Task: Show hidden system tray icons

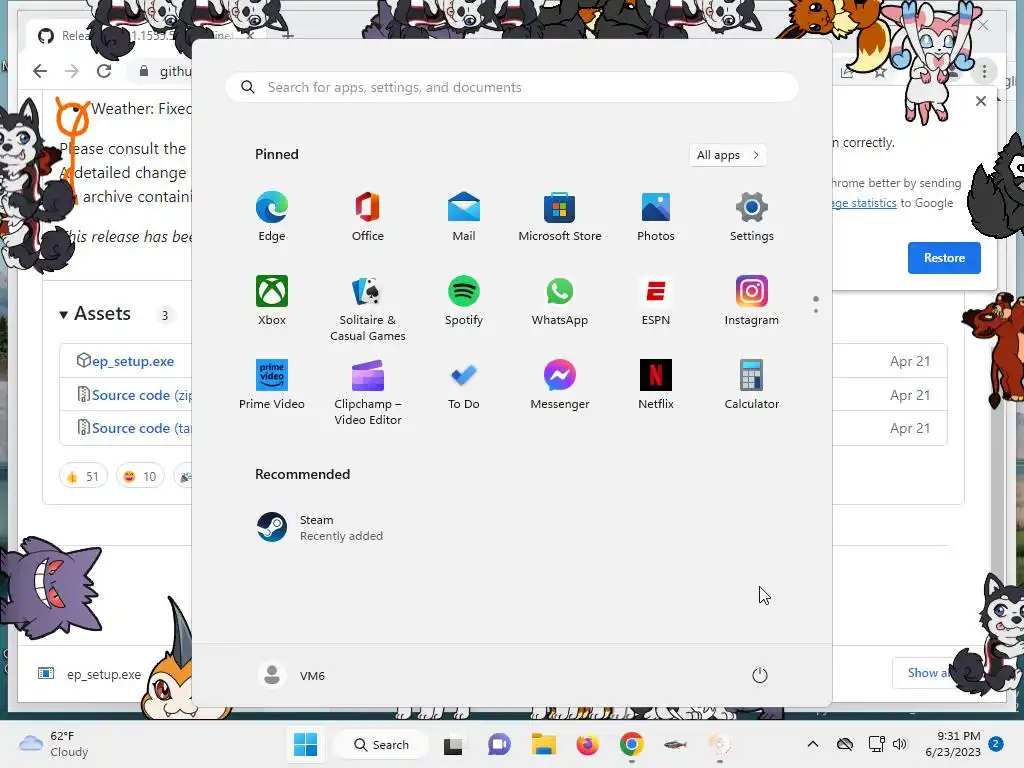Action: click(x=812, y=744)
